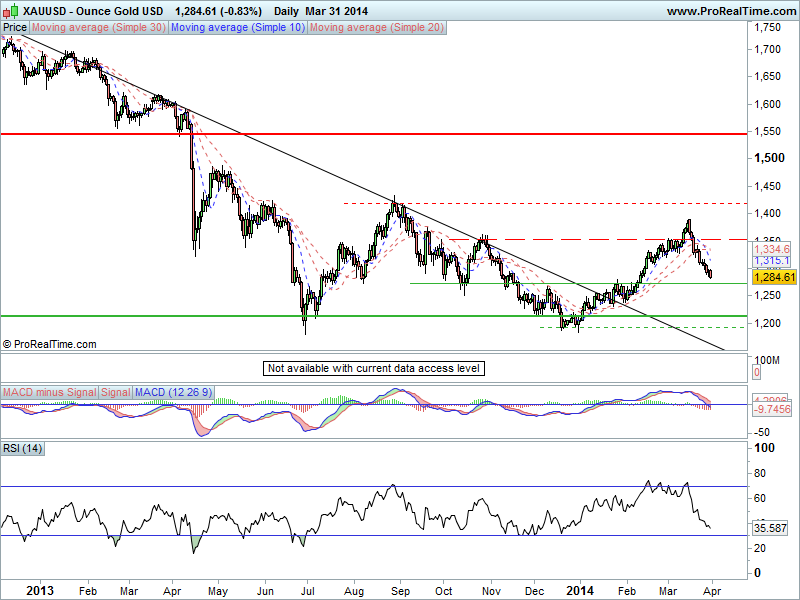
Task: Click the 1,334.6 moving average value tag
Action: pos(772,249)
